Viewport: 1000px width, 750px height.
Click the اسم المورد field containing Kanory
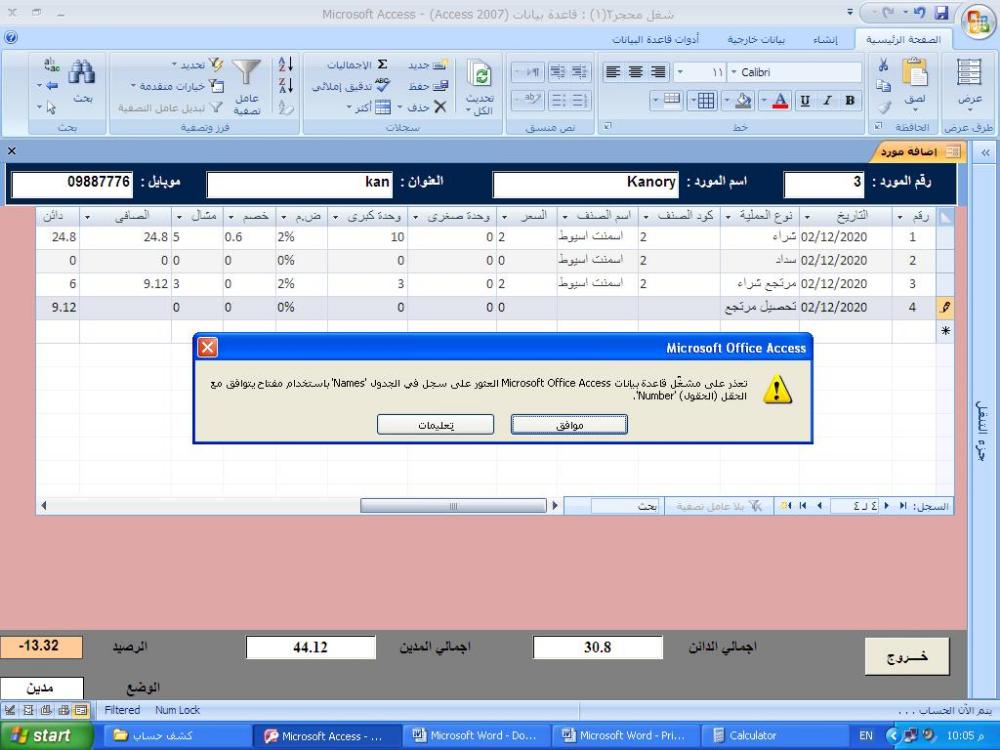(585, 183)
